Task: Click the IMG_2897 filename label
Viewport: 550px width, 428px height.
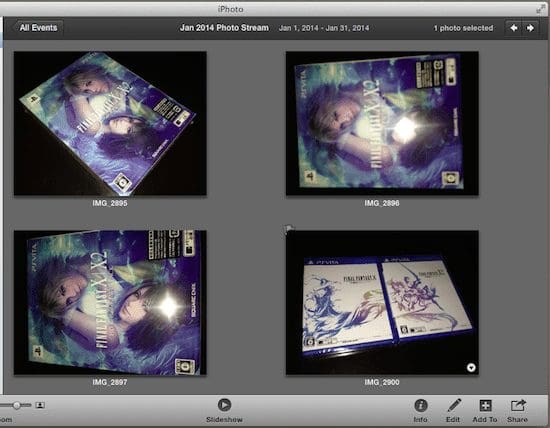Action: 110,382
